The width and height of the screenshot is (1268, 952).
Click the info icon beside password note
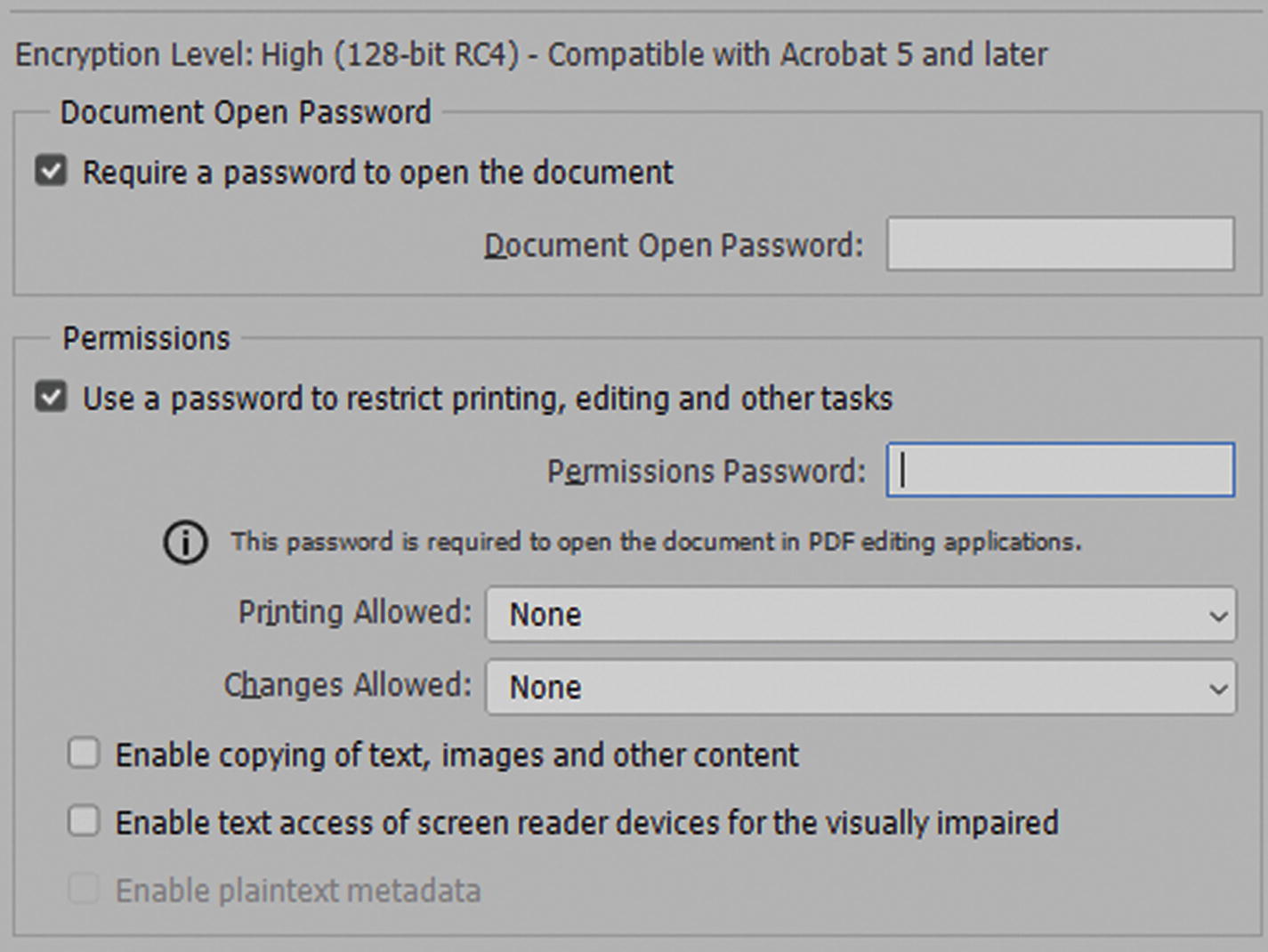pyautogui.click(x=185, y=542)
